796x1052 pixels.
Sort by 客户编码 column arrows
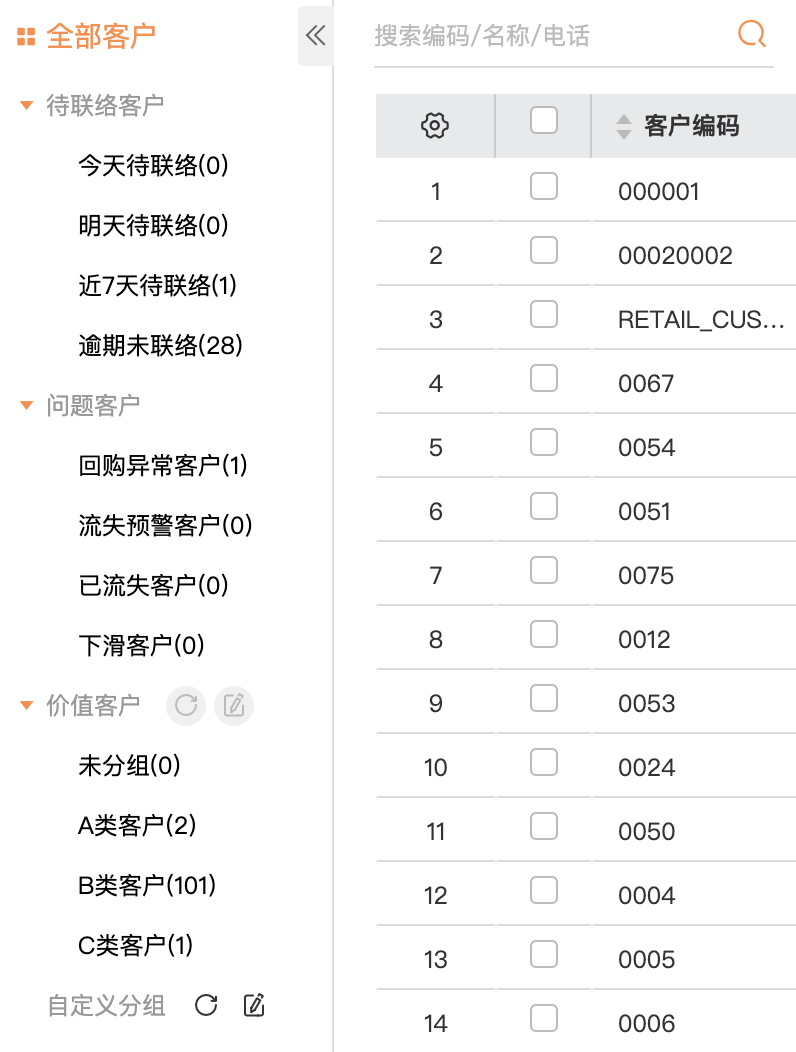tap(624, 126)
